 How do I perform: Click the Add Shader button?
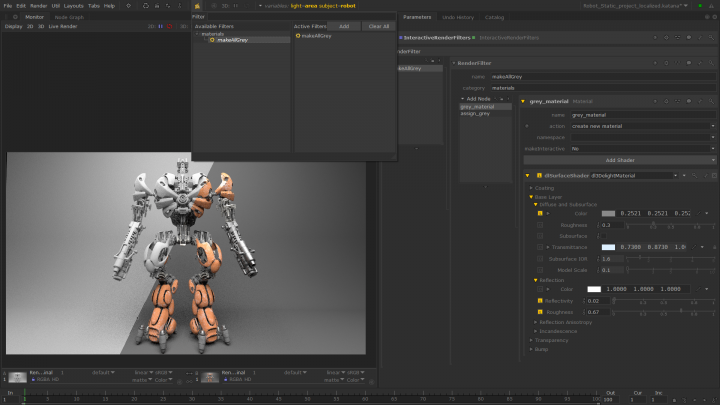click(620, 160)
